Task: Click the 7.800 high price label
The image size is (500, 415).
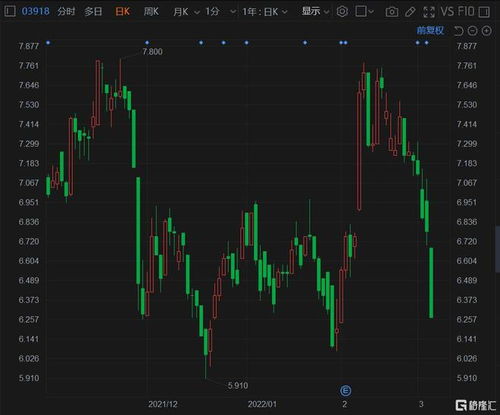Action: point(152,52)
